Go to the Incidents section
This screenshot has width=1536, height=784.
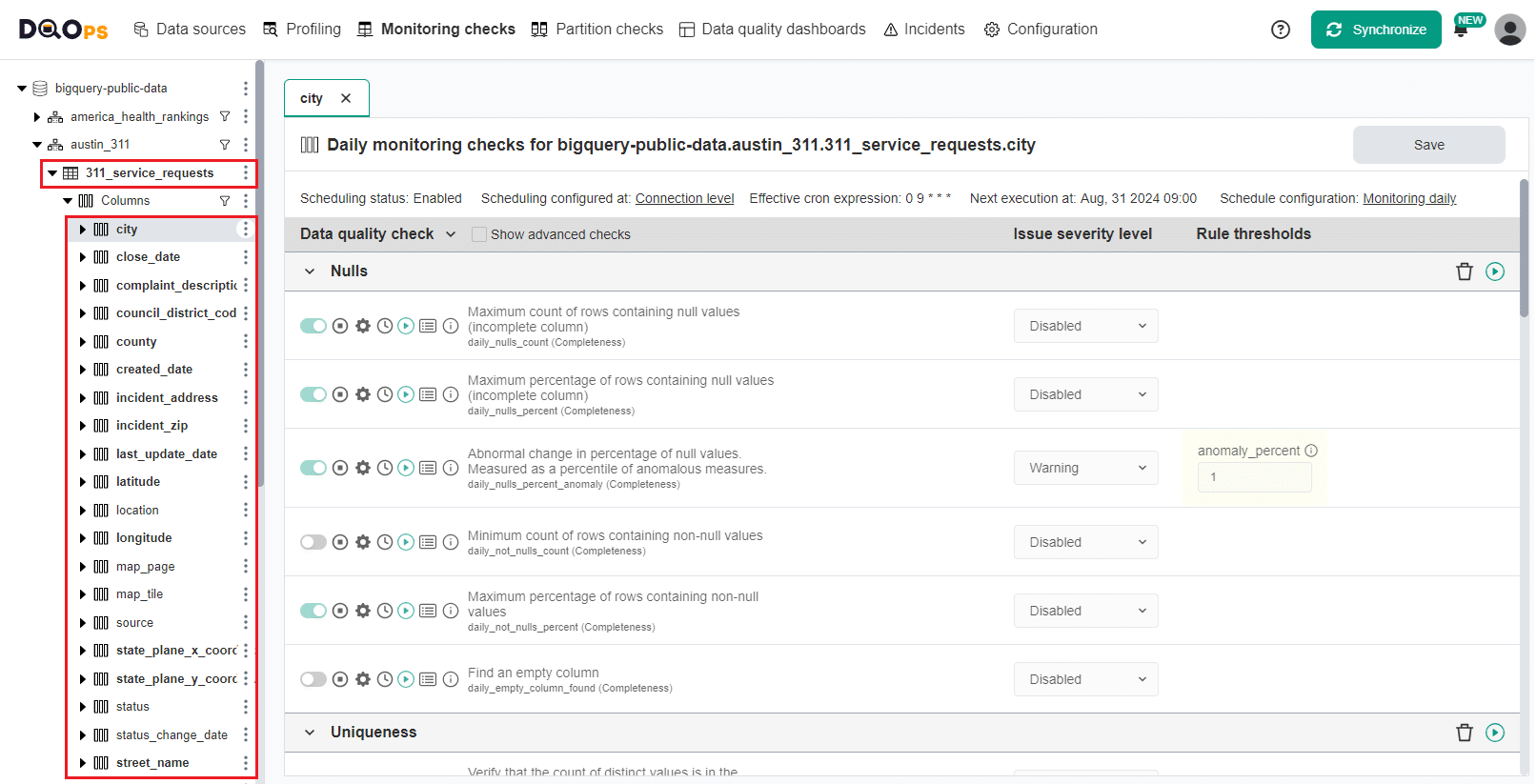(924, 30)
